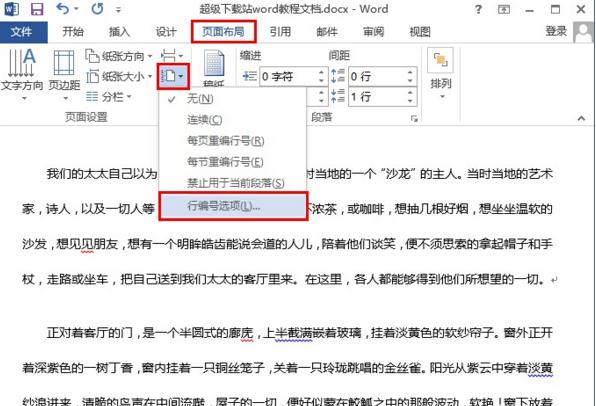This screenshot has height=406, width=596.
Task: Click the line numbers dropdown button
Action: [x=173, y=76]
